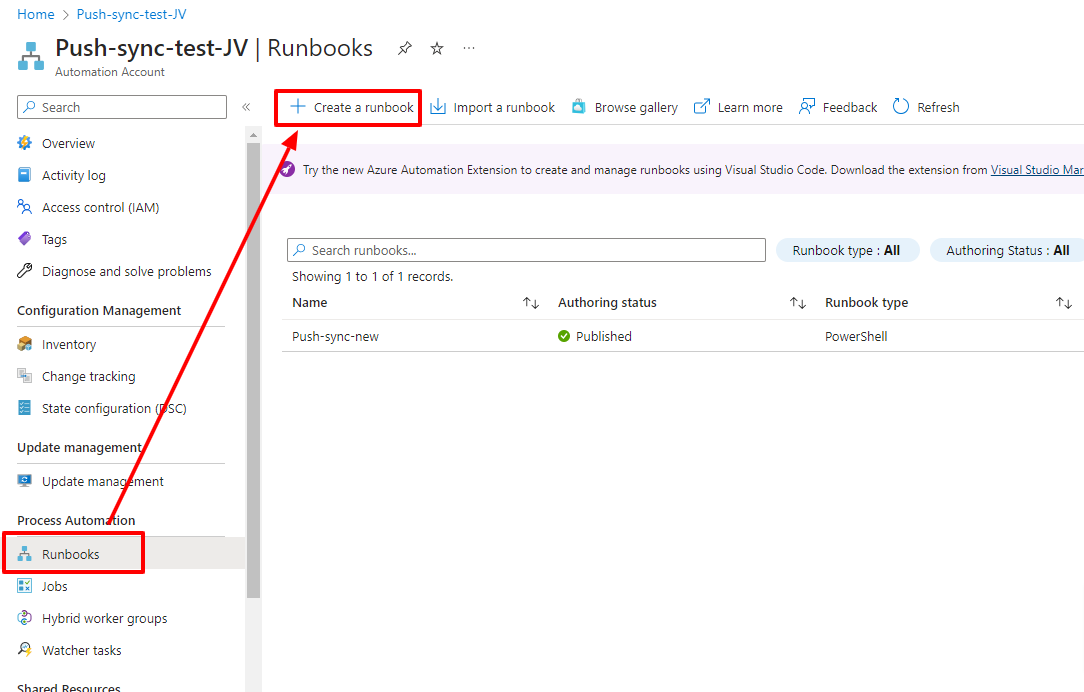The height and width of the screenshot is (692, 1084).
Task: Click the Inventory box icon
Action: pyautogui.click(x=25, y=344)
